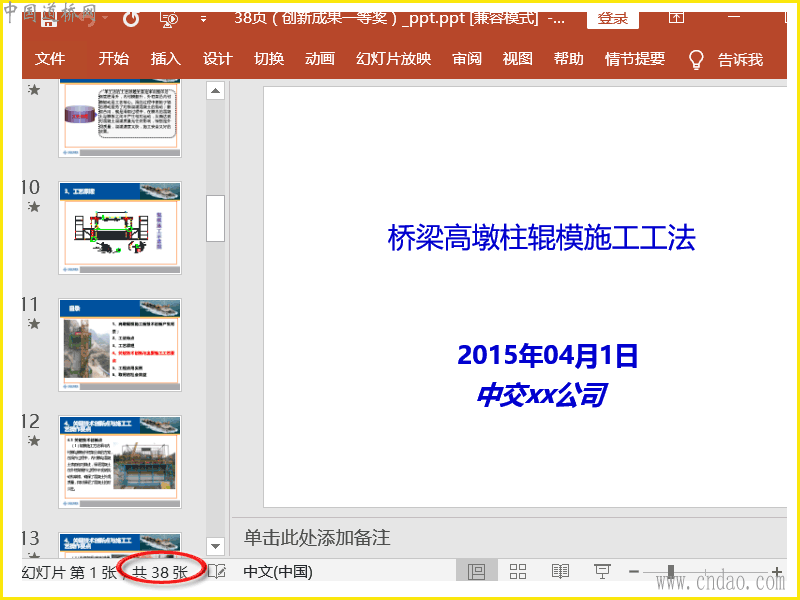
Task: Switch to the 切换 tab
Action: [x=269, y=59]
